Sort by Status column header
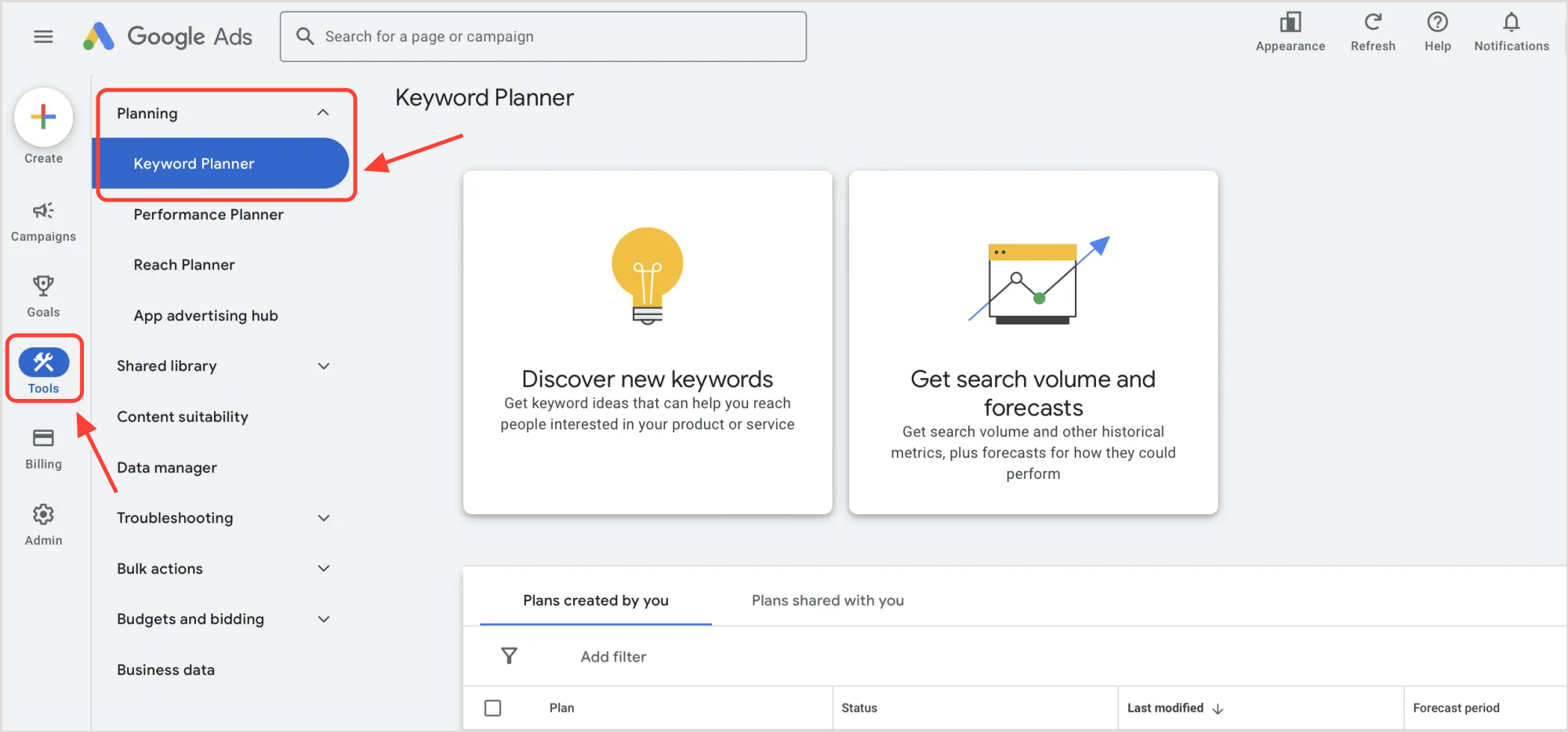Image resolution: width=1568 pixels, height=732 pixels. [x=859, y=708]
